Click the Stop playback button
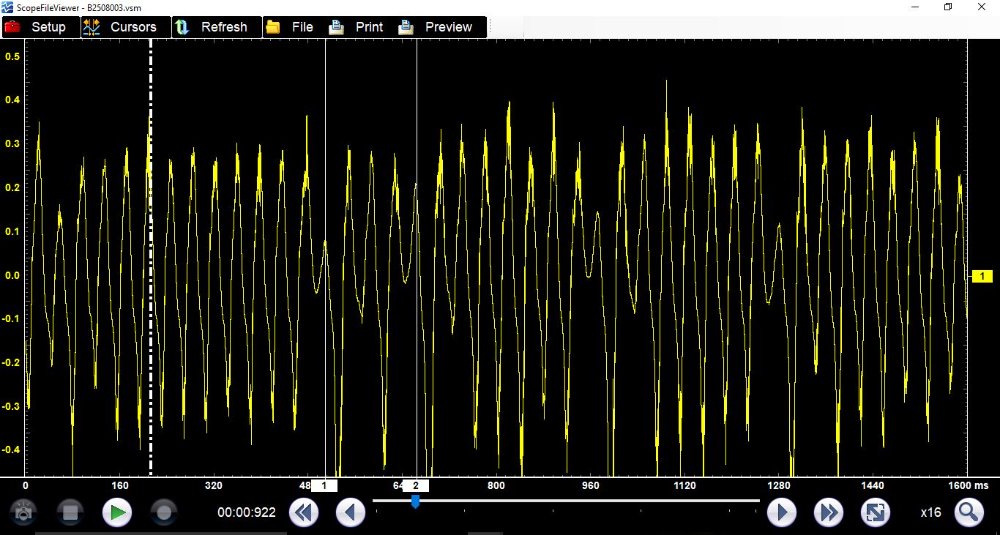 pos(69,513)
